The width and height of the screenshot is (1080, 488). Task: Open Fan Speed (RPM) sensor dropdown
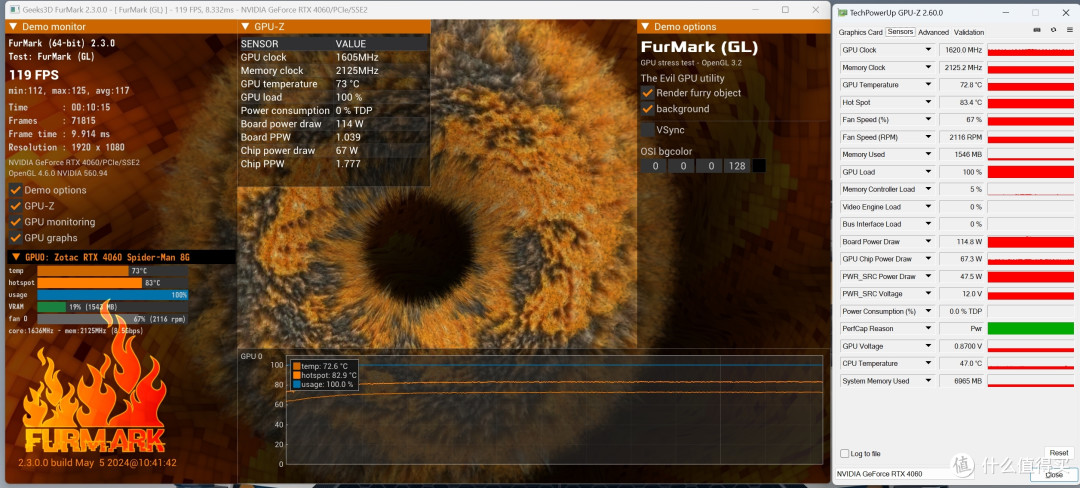[928, 137]
